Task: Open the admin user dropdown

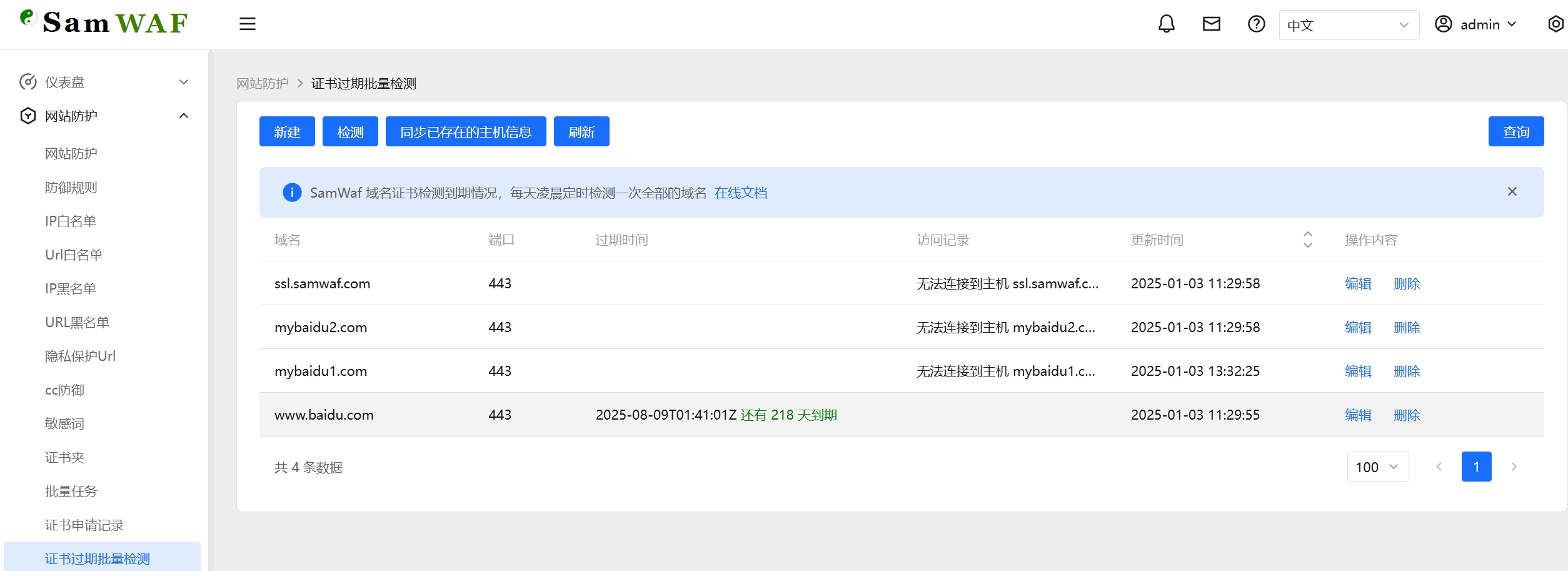Action: pyautogui.click(x=1475, y=24)
